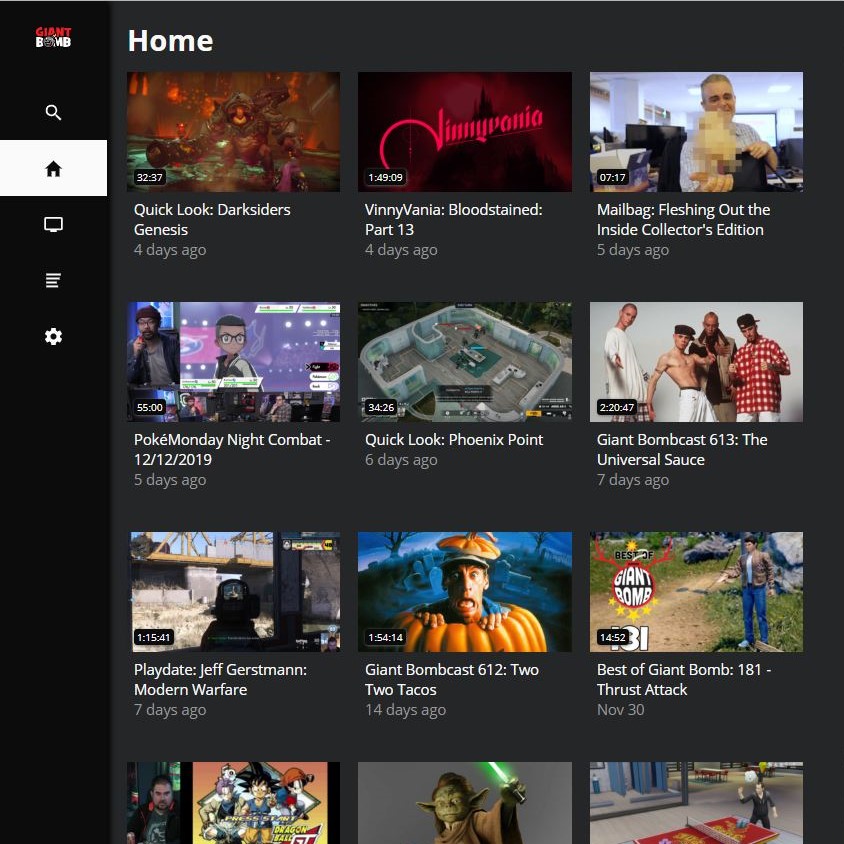Click '14 days ago' under Bombcast 612

pyautogui.click(x=405, y=709)
